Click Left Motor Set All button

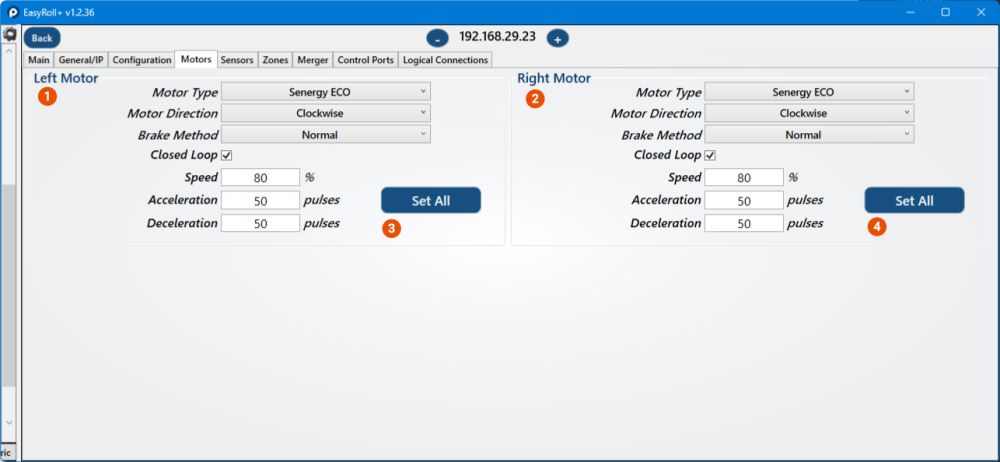(x=431, y=200)
